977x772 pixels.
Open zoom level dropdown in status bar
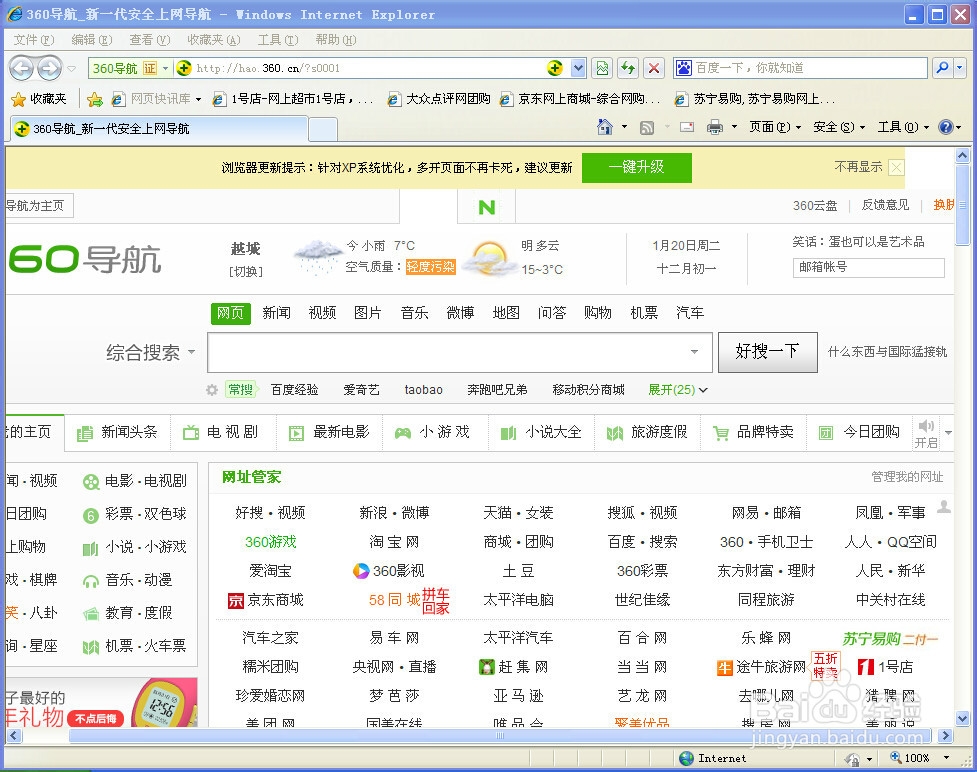[946, 758]
